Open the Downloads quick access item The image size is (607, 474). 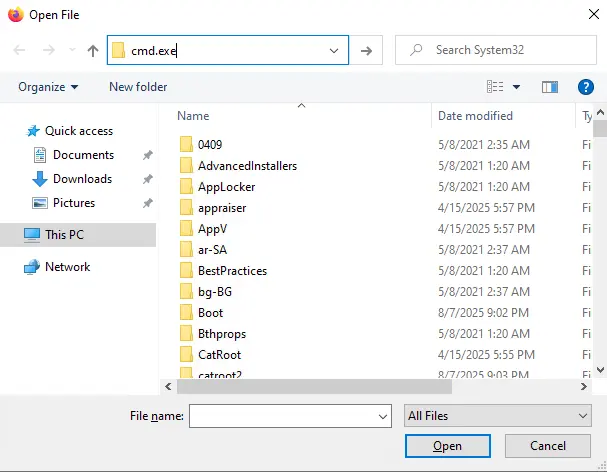[x=82, y=179]
